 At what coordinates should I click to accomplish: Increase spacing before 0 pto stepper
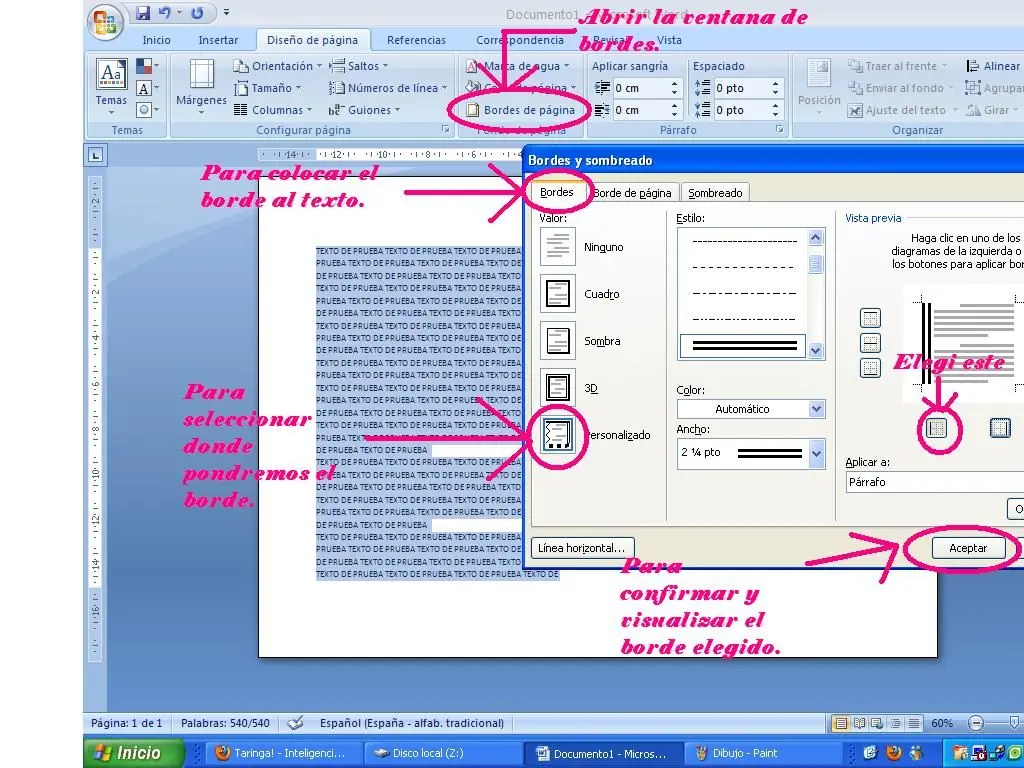tap(775, 84)
